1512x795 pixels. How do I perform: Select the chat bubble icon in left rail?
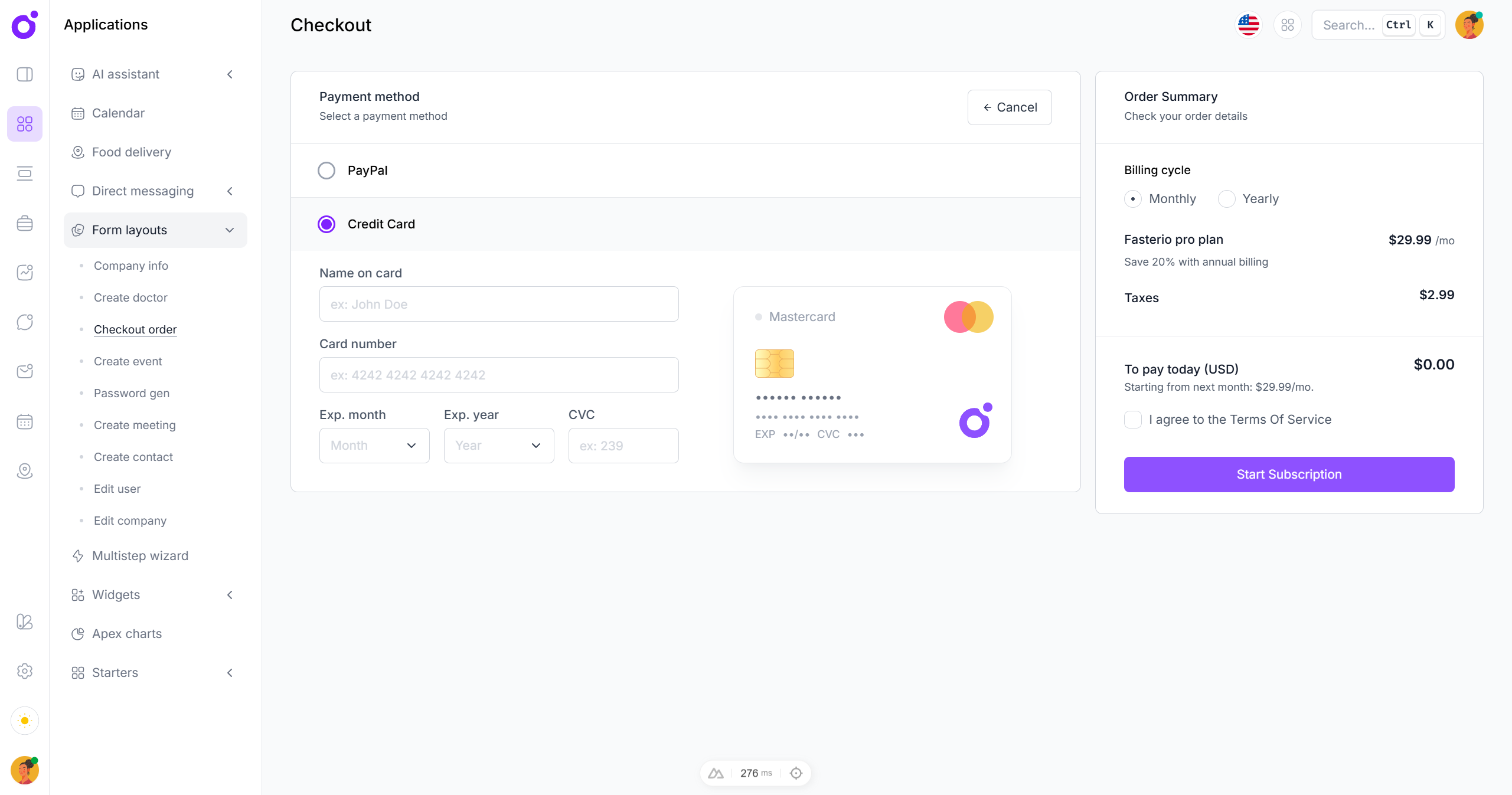24,322
